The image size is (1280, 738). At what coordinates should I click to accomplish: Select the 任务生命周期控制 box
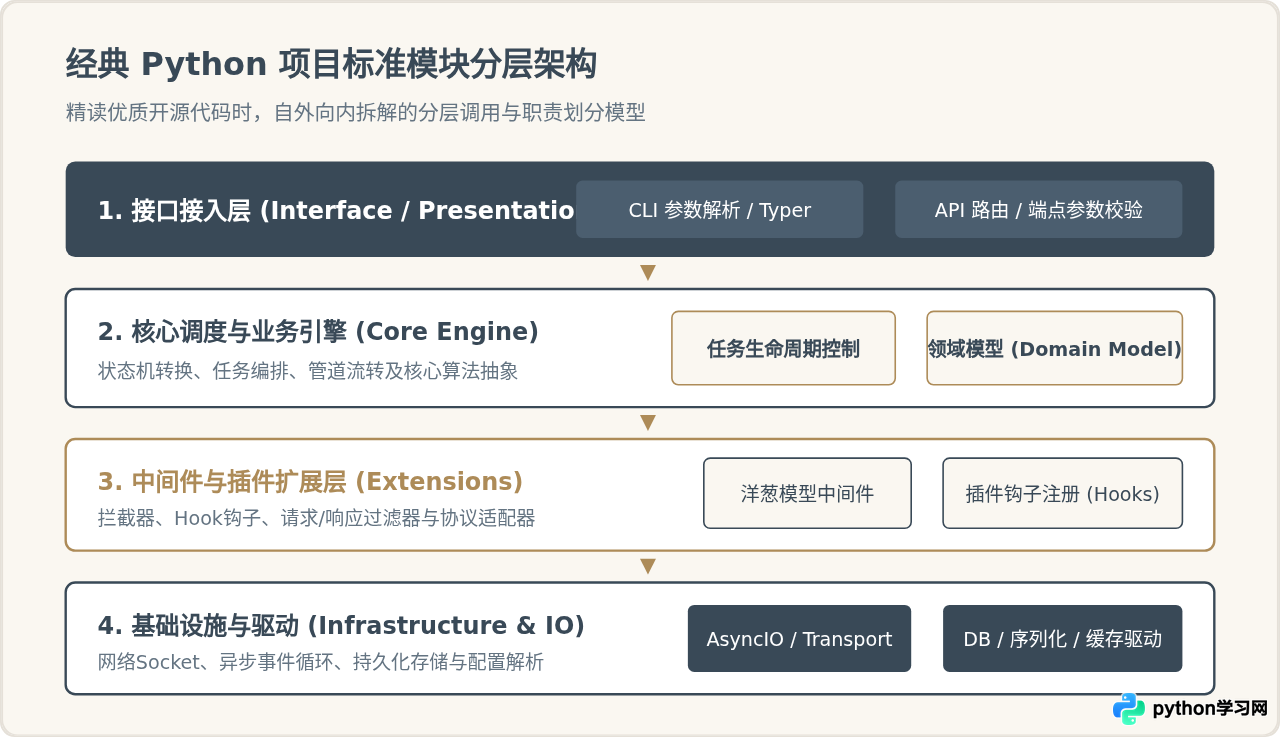pyautogui.click(x=783, y=348)
